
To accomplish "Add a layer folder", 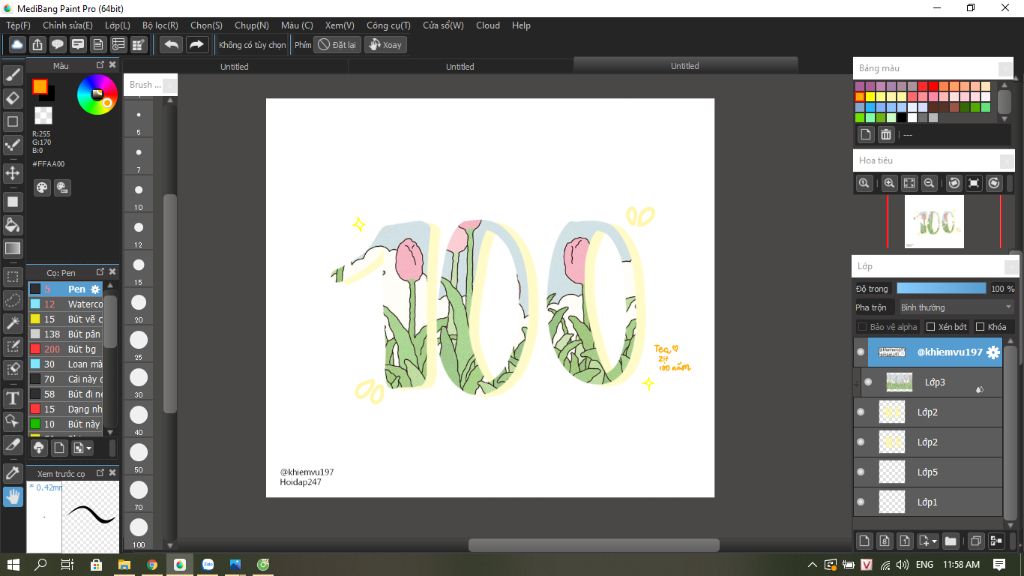I will [950, 541].
